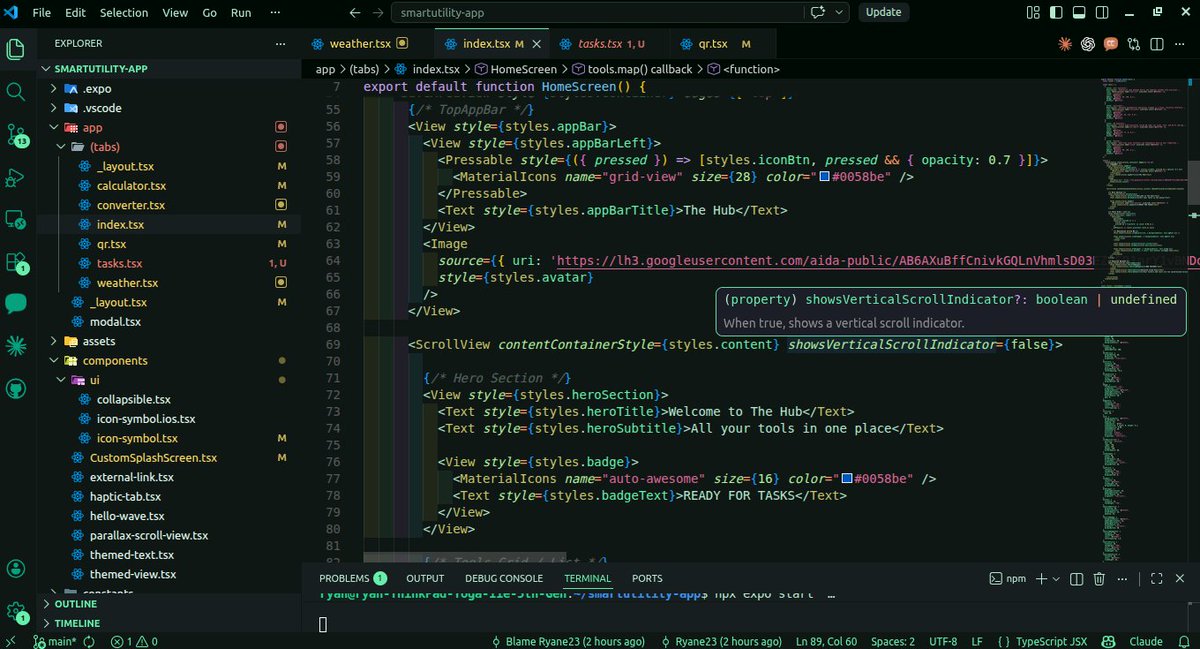Open the Search view in activity bar
This screenshot has width=1200, height=649.
tap(16, 92)
